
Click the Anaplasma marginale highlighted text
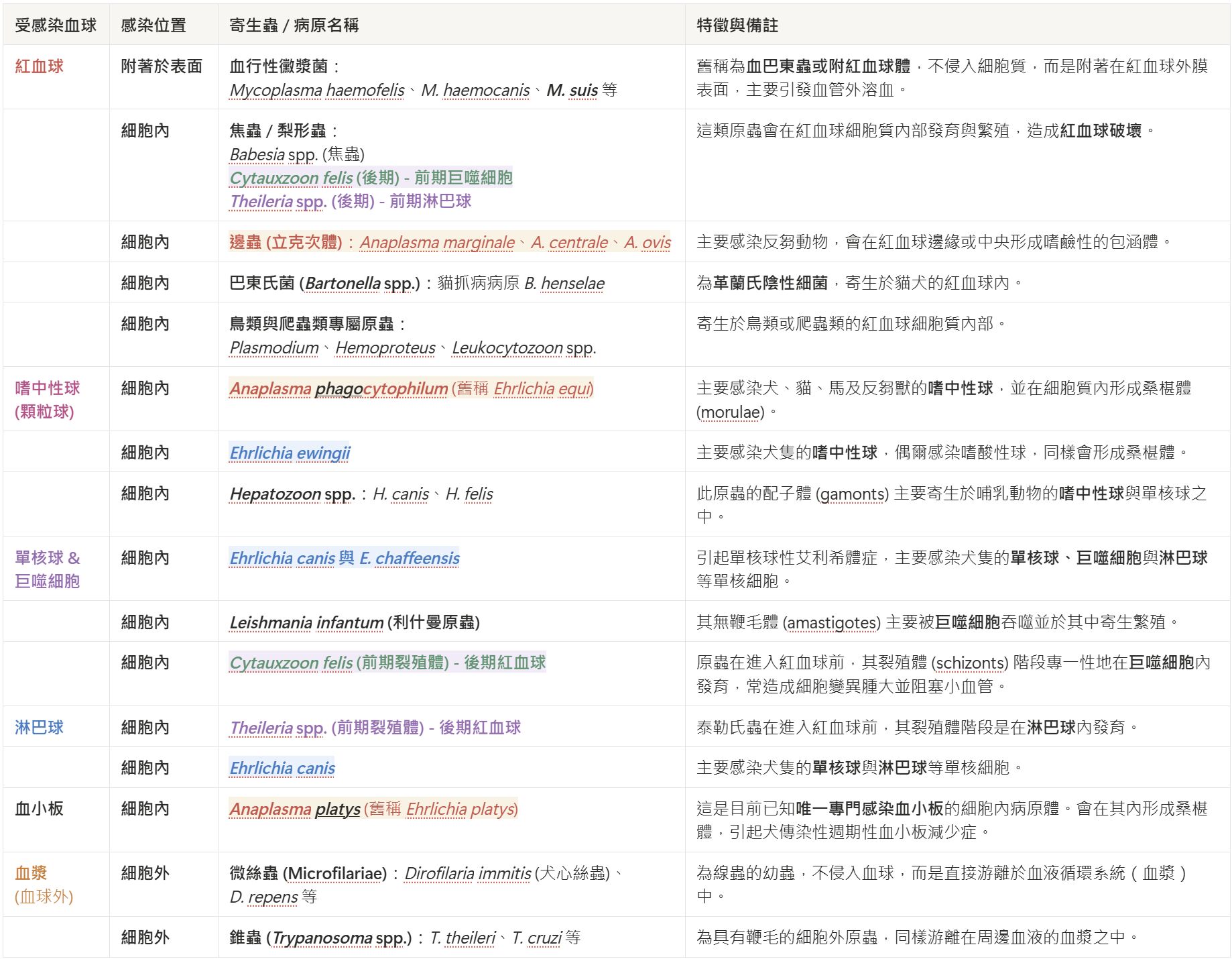437,242
